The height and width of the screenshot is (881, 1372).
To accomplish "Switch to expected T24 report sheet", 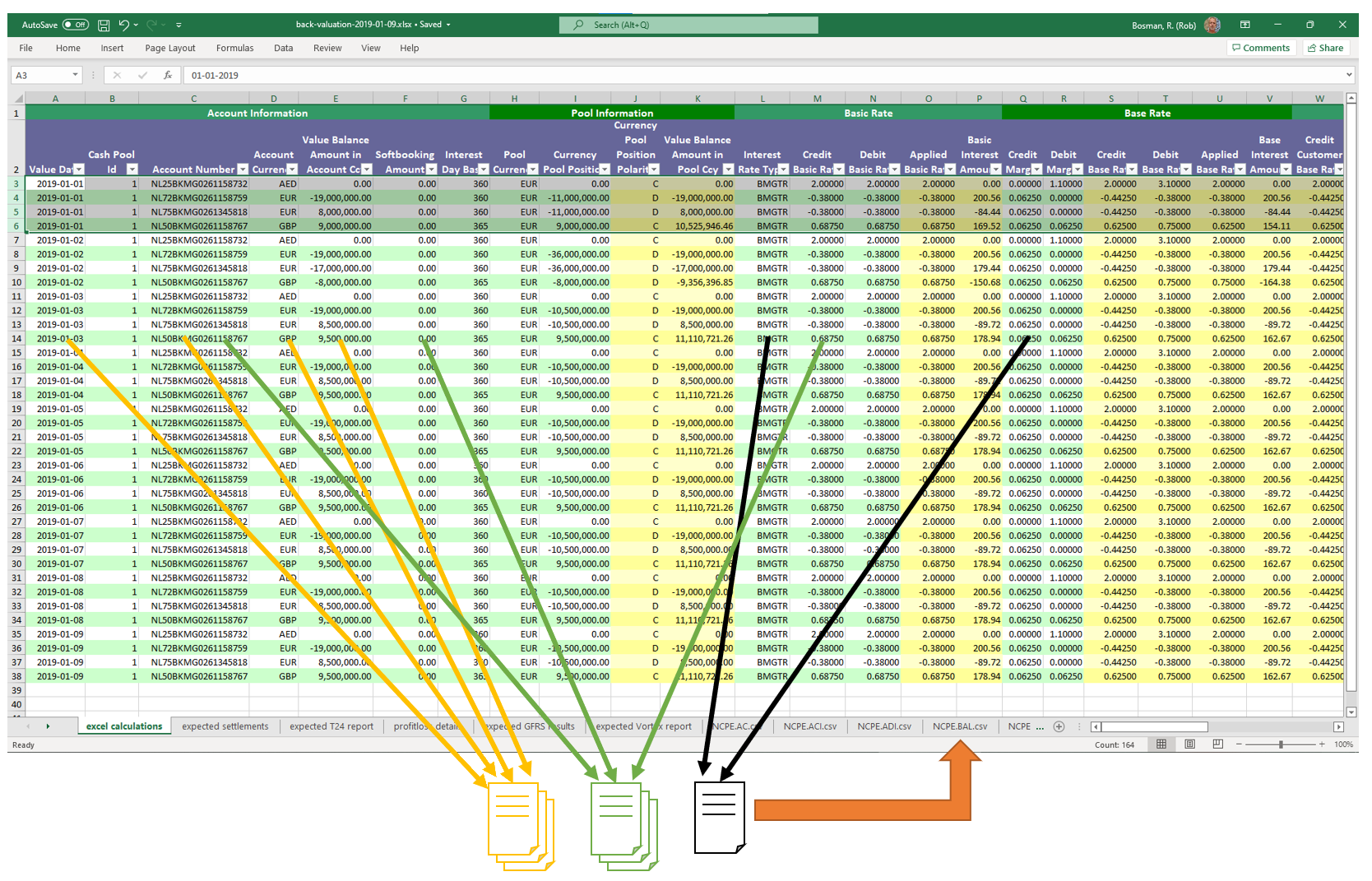I will (x=331, y=726).
